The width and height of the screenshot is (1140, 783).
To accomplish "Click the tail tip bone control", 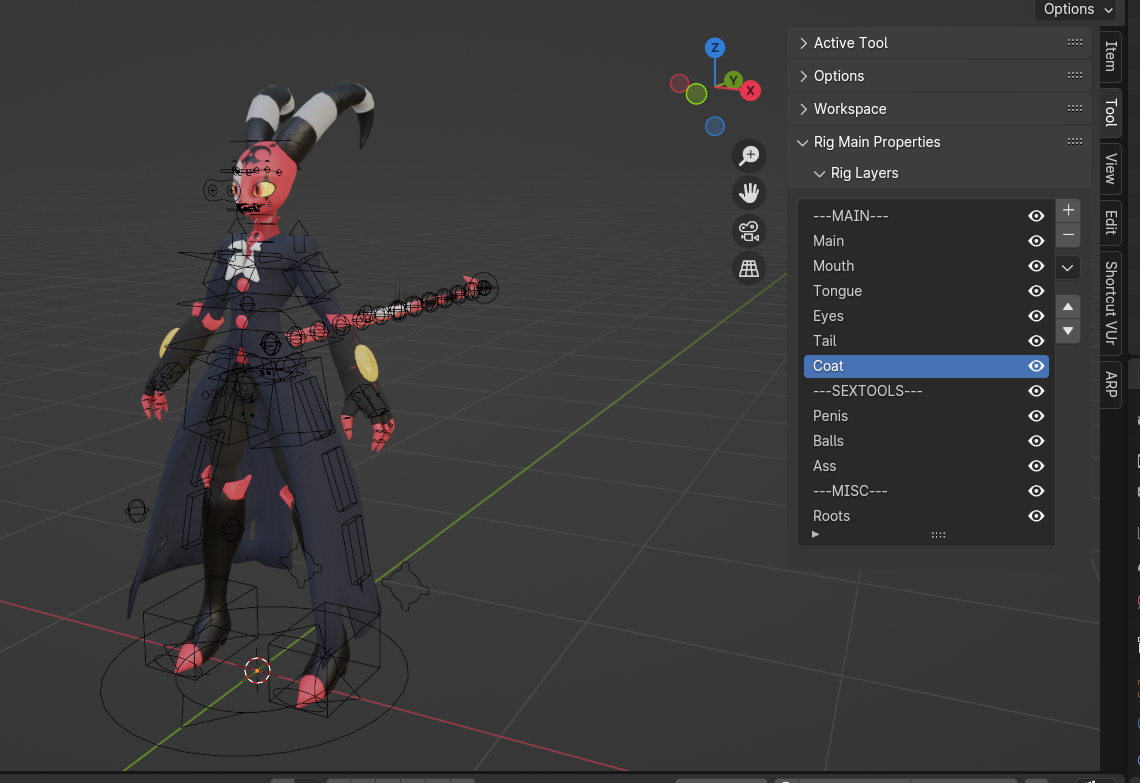I will [x=484, y=288].
